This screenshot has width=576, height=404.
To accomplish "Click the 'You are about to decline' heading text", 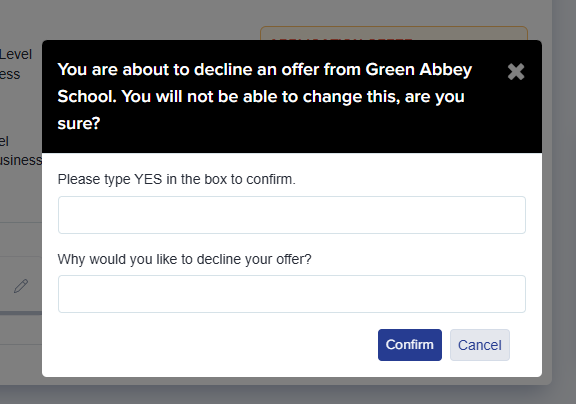I will point(264,96).
